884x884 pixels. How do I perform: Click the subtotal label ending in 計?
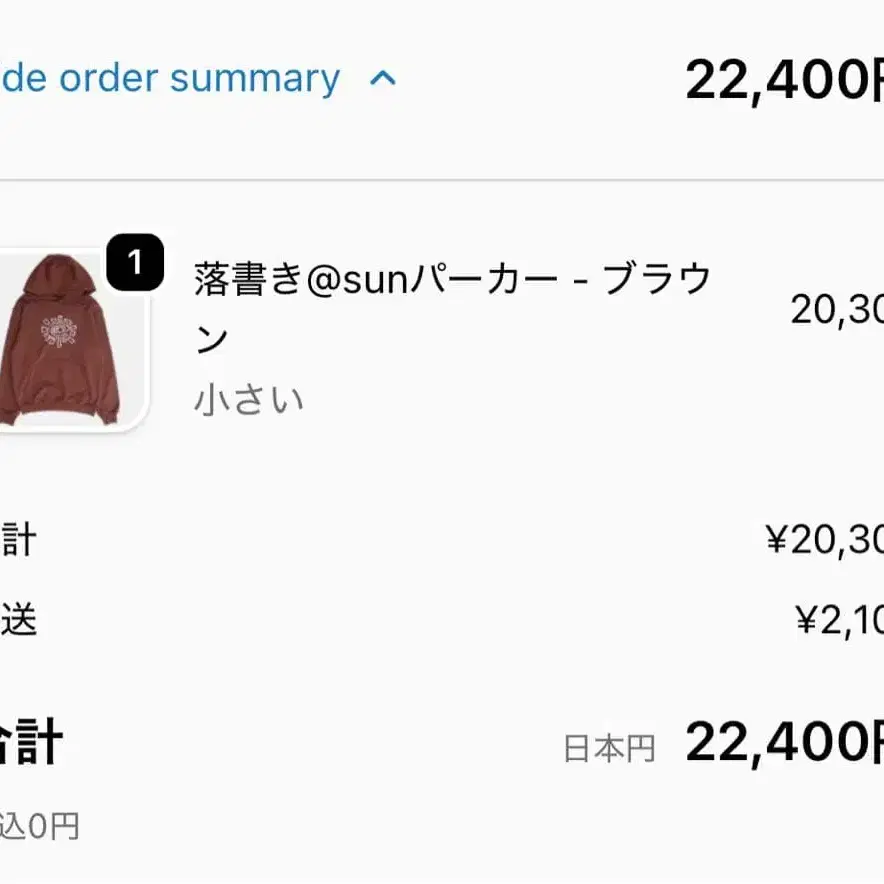(18, 540)
